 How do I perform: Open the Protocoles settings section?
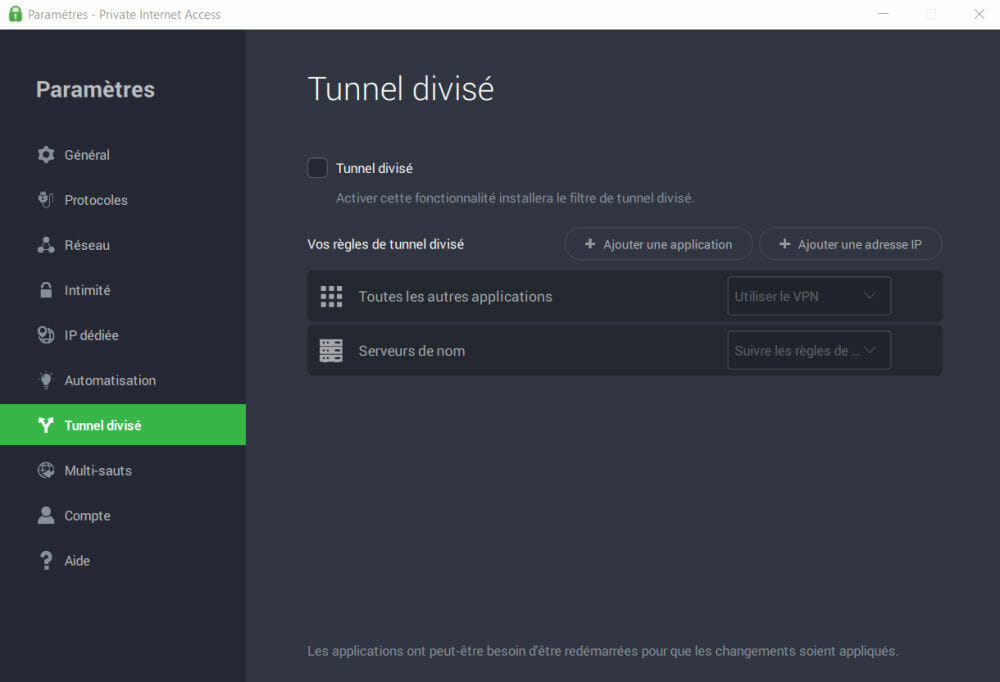pyautogui.click(x=122, y=200)
